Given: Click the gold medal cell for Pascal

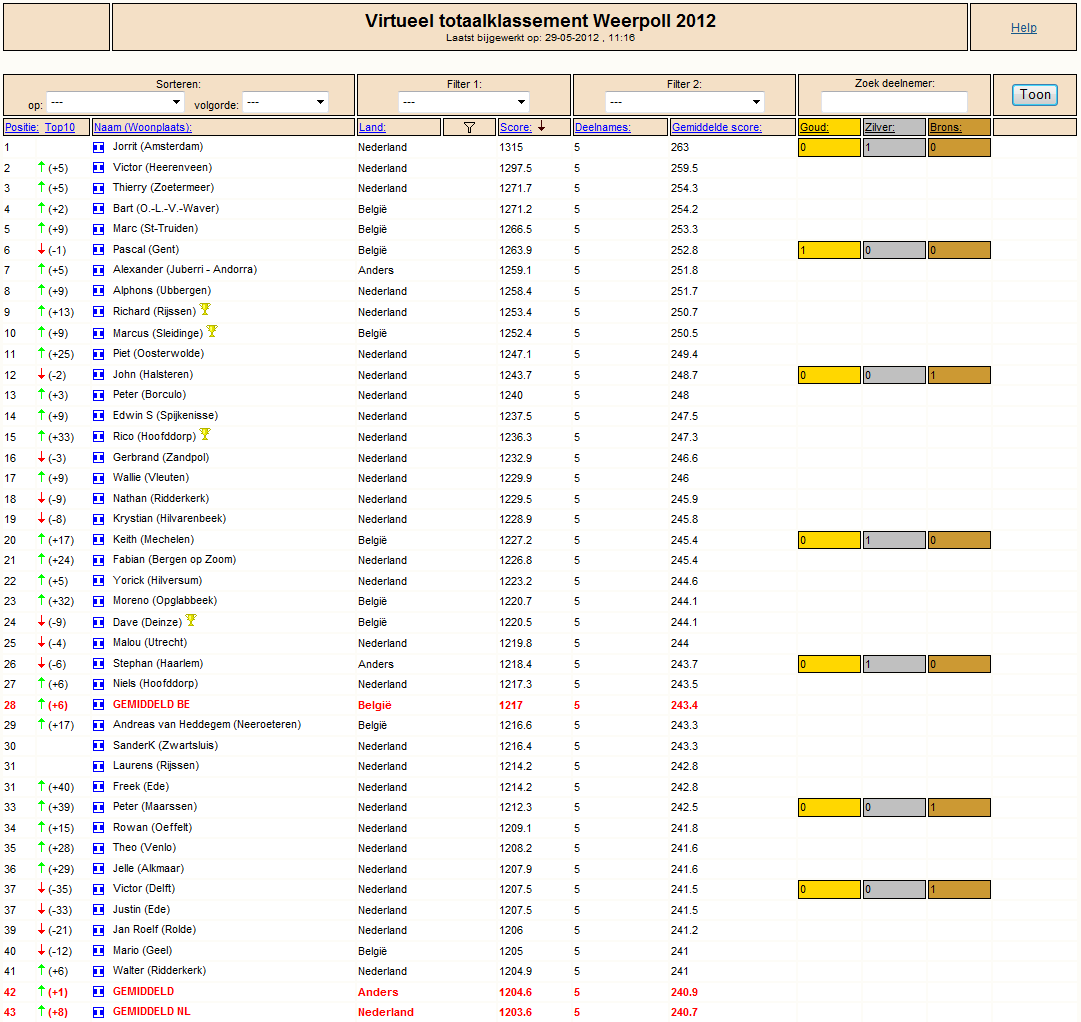Looking at the screenshot, I should 829,250.
